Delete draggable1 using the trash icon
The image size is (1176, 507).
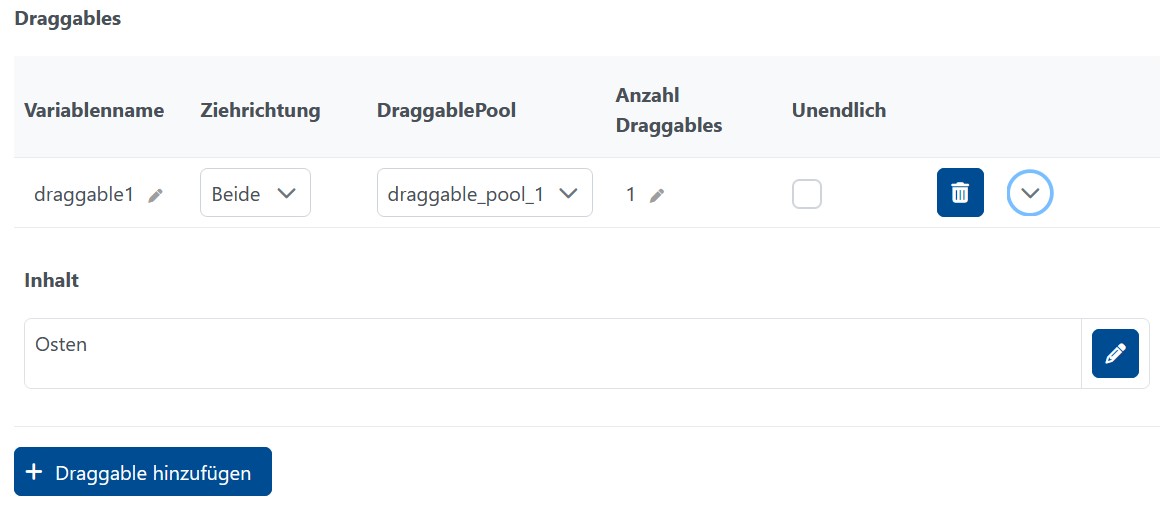(960, 193)
